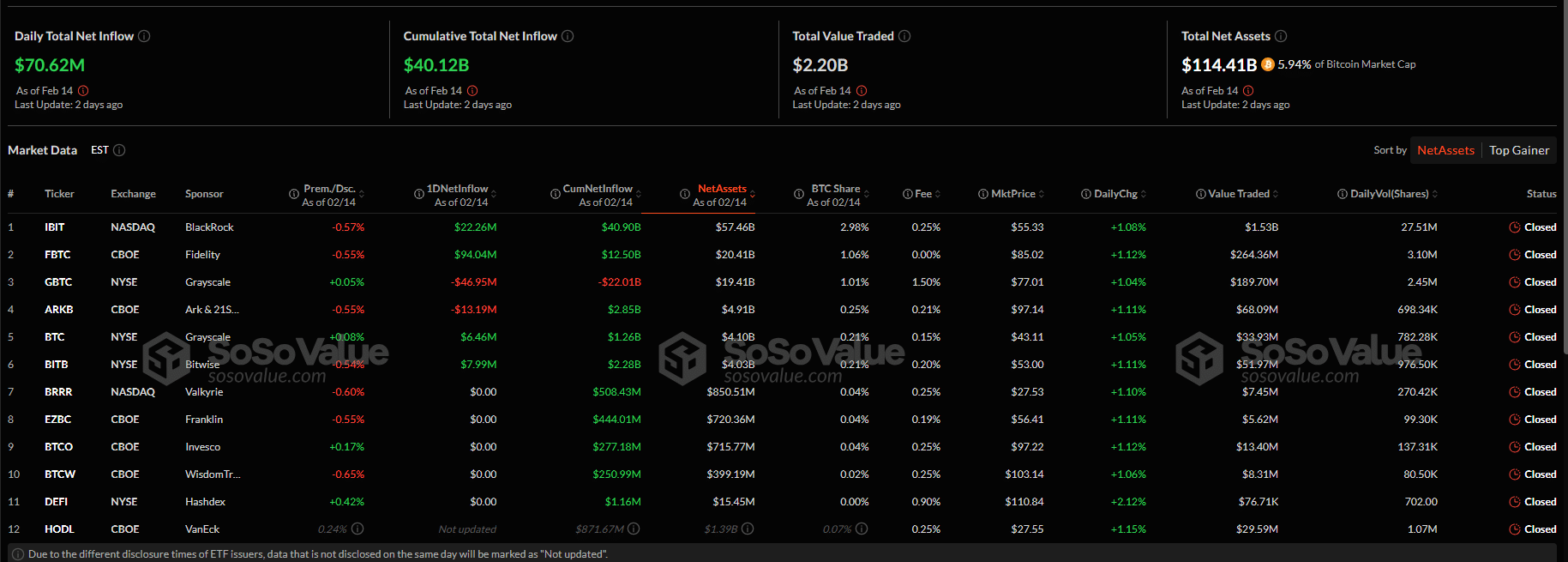Click info icon before MktPrice header
Image resolution: width=1568 pixels, height=562 pixels.
983,194
